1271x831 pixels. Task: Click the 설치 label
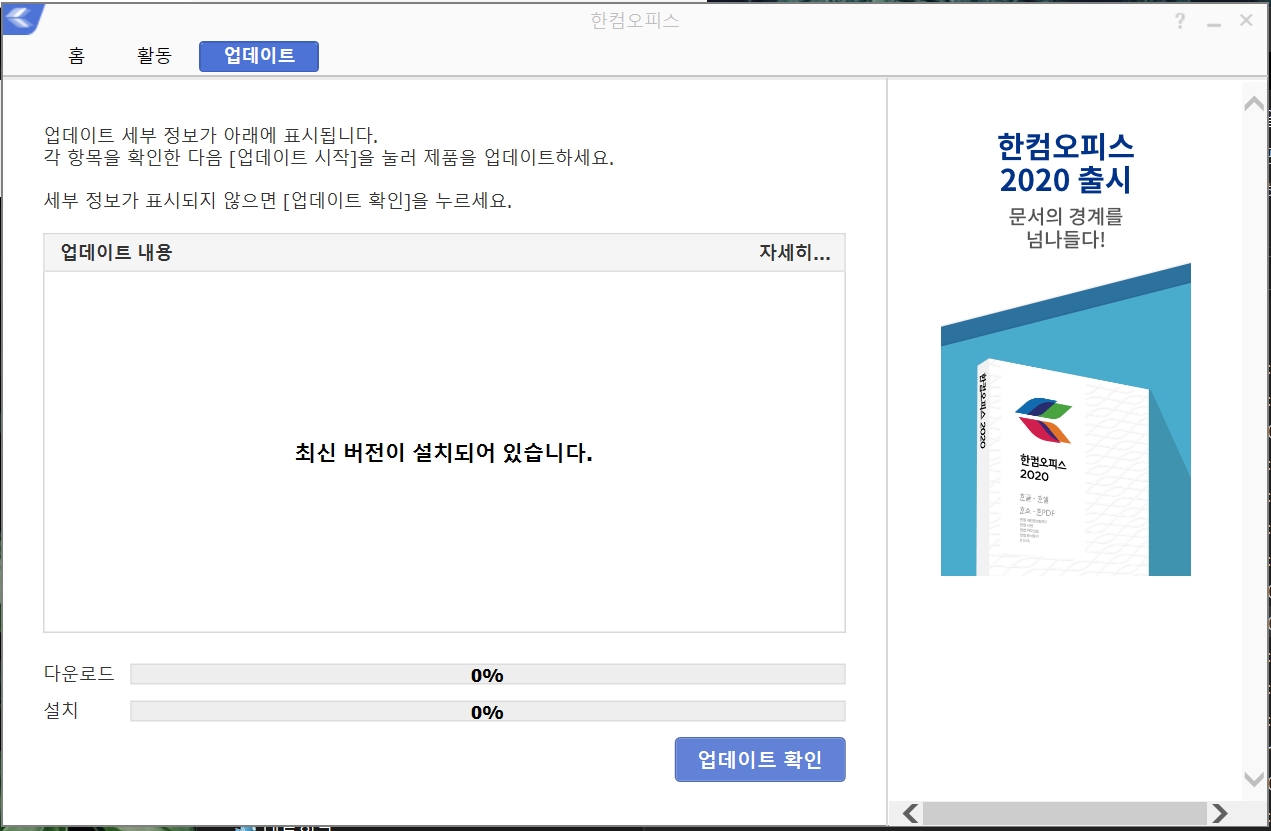(x=61, y=711)
